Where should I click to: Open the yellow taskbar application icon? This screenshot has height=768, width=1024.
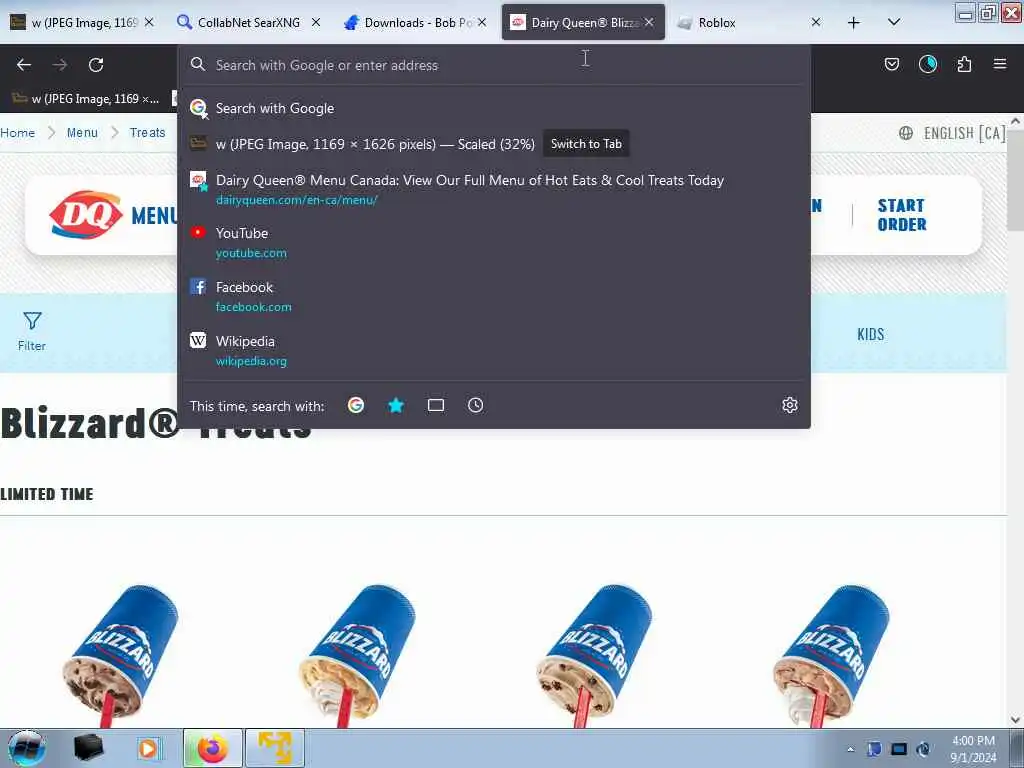click(274, 748)
